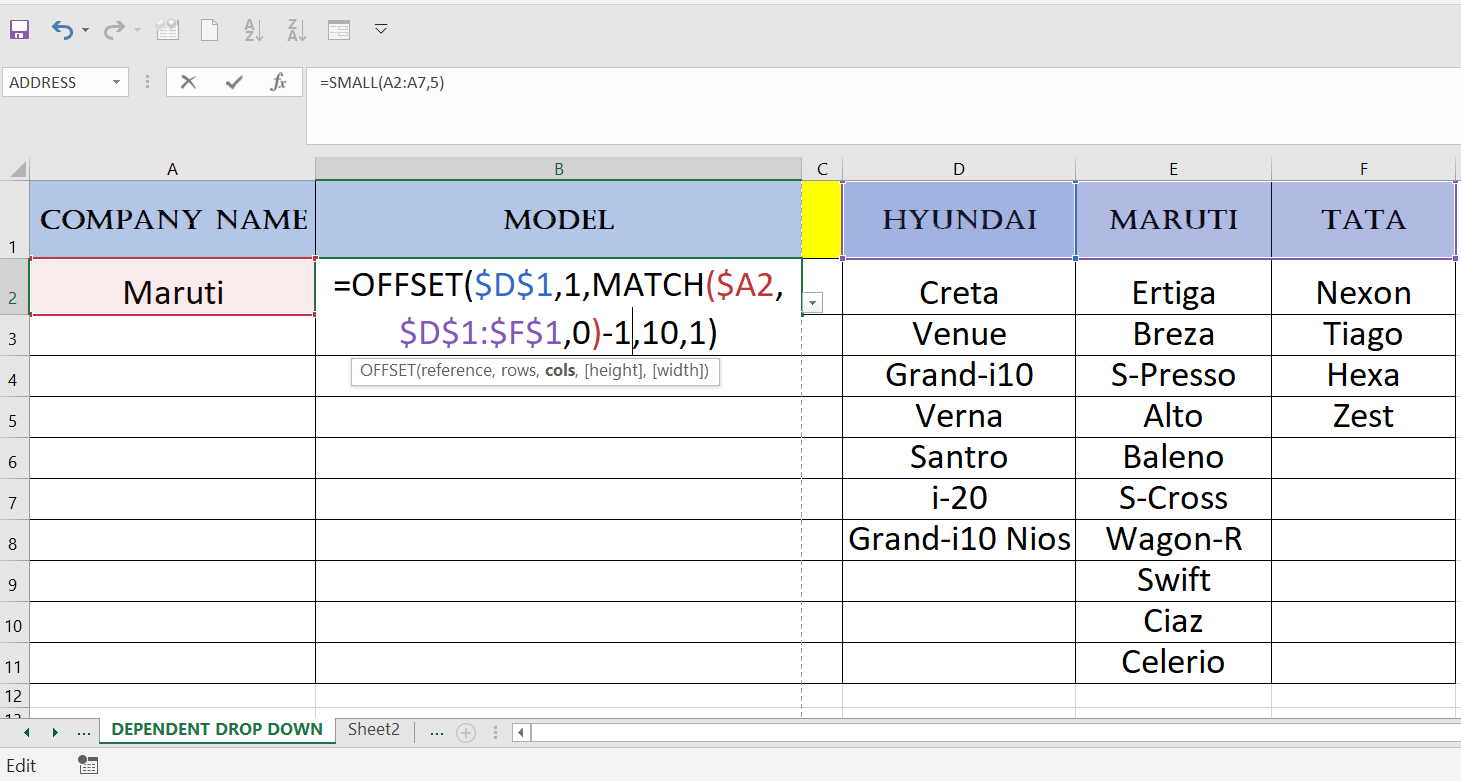Select column A header

tap(172, 169)
